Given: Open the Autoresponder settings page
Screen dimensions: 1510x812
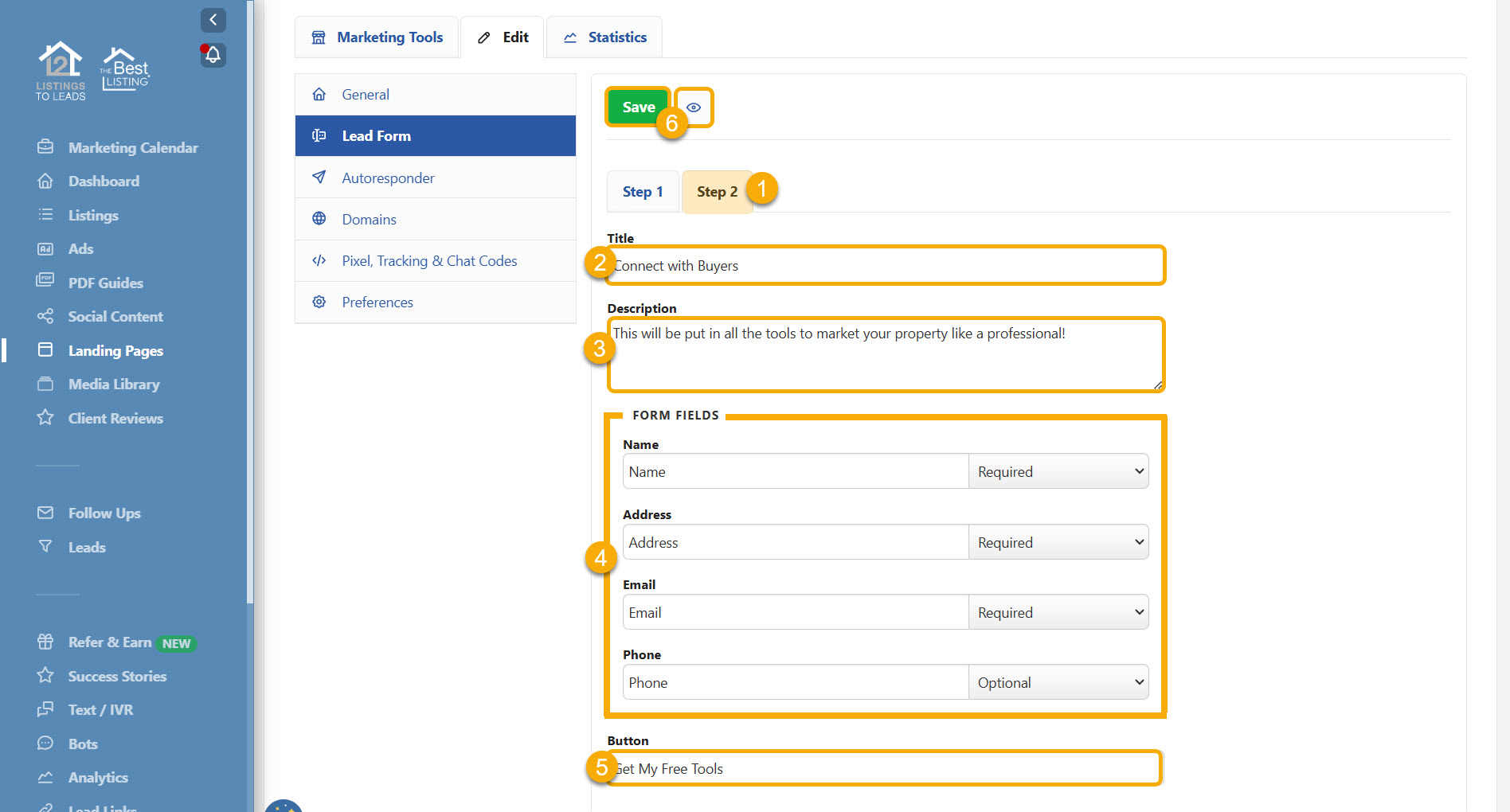Looking at the screenshot, I should tap(388, 178).
